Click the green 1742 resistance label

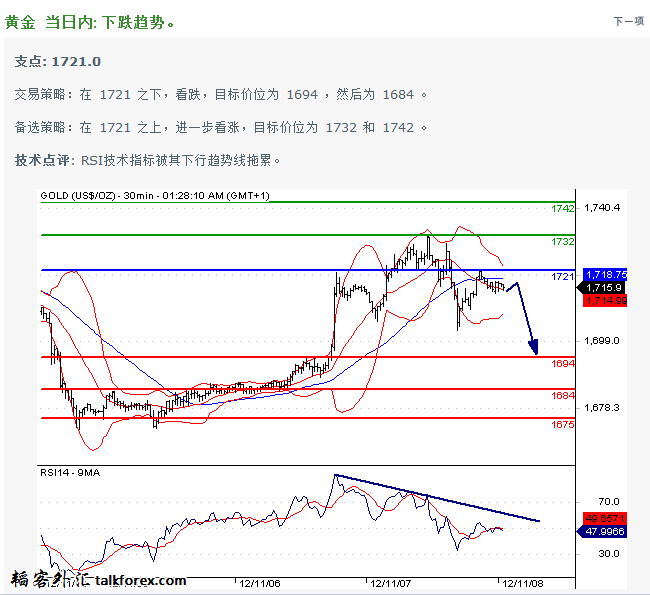pyautogui.click(x=563, y=209)
